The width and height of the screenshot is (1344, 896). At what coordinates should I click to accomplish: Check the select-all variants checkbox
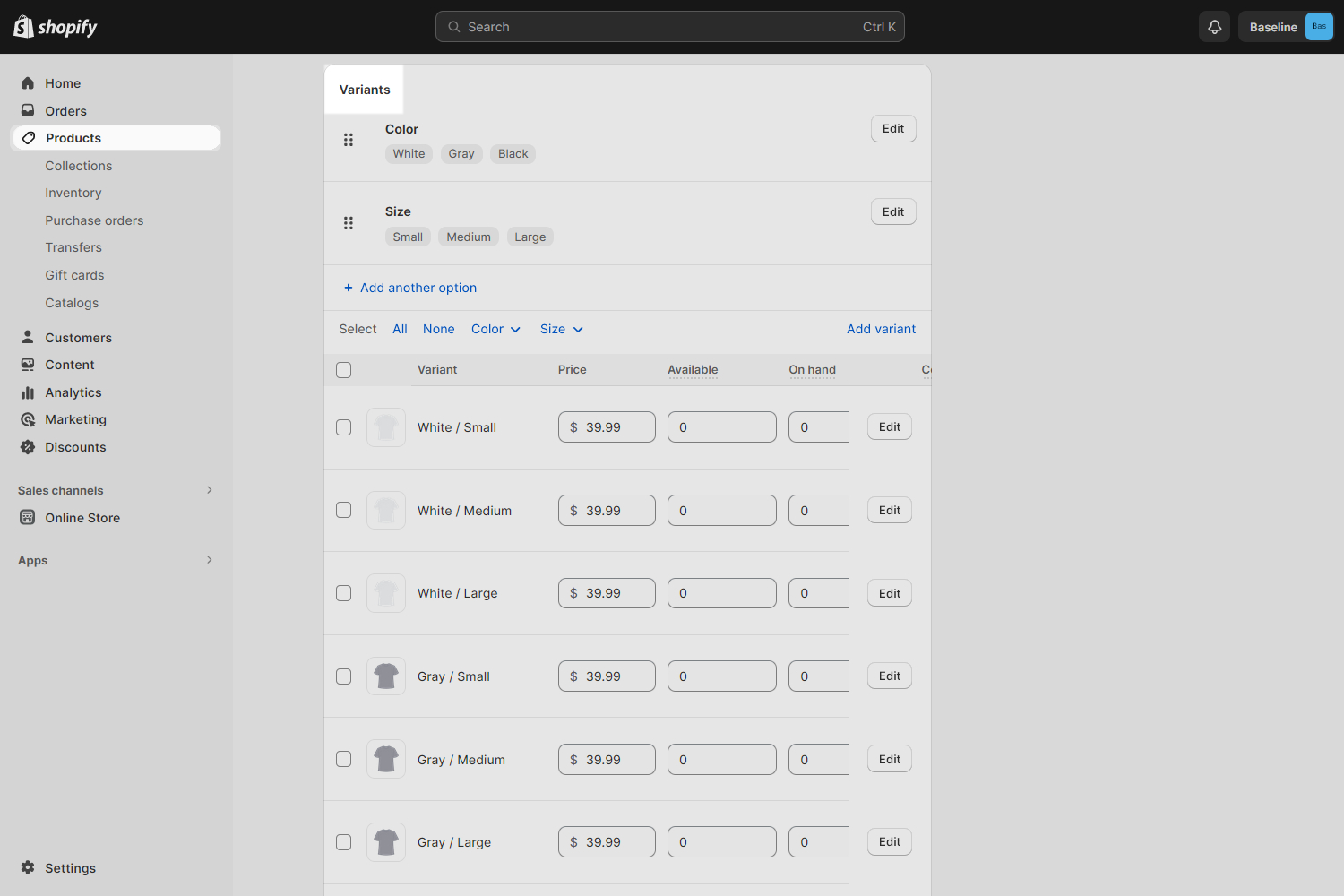pos(343,369)
